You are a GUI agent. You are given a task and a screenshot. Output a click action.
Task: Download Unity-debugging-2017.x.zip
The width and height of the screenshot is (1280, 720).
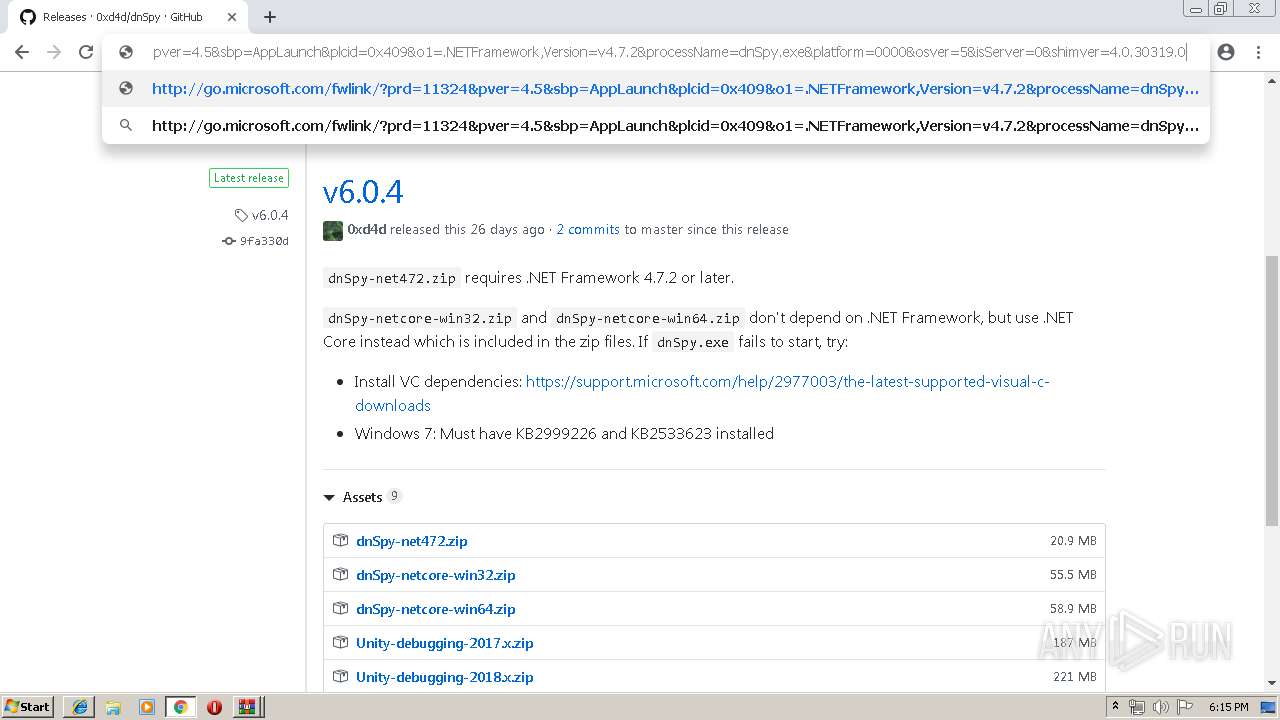click(445, 643)
